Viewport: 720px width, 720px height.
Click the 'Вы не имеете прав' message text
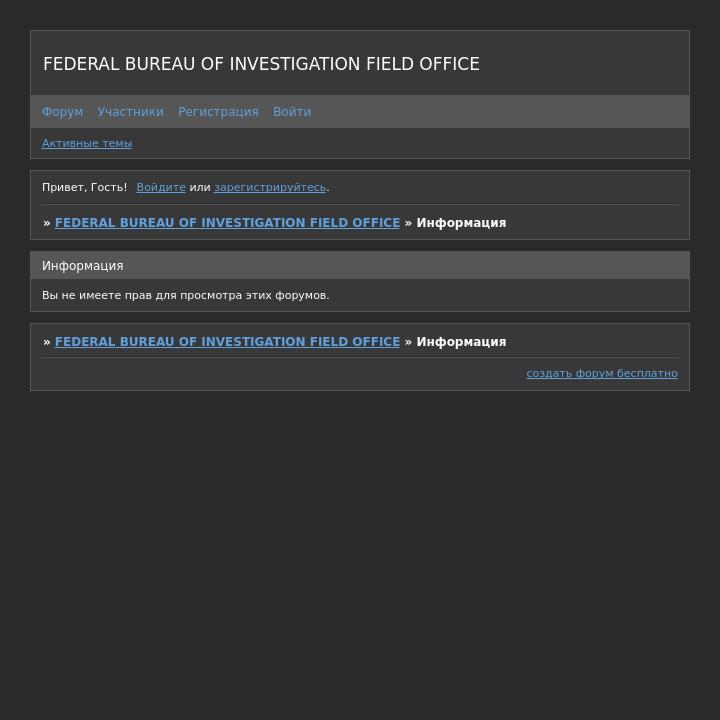pyautogui.click(x=185, y=295)
